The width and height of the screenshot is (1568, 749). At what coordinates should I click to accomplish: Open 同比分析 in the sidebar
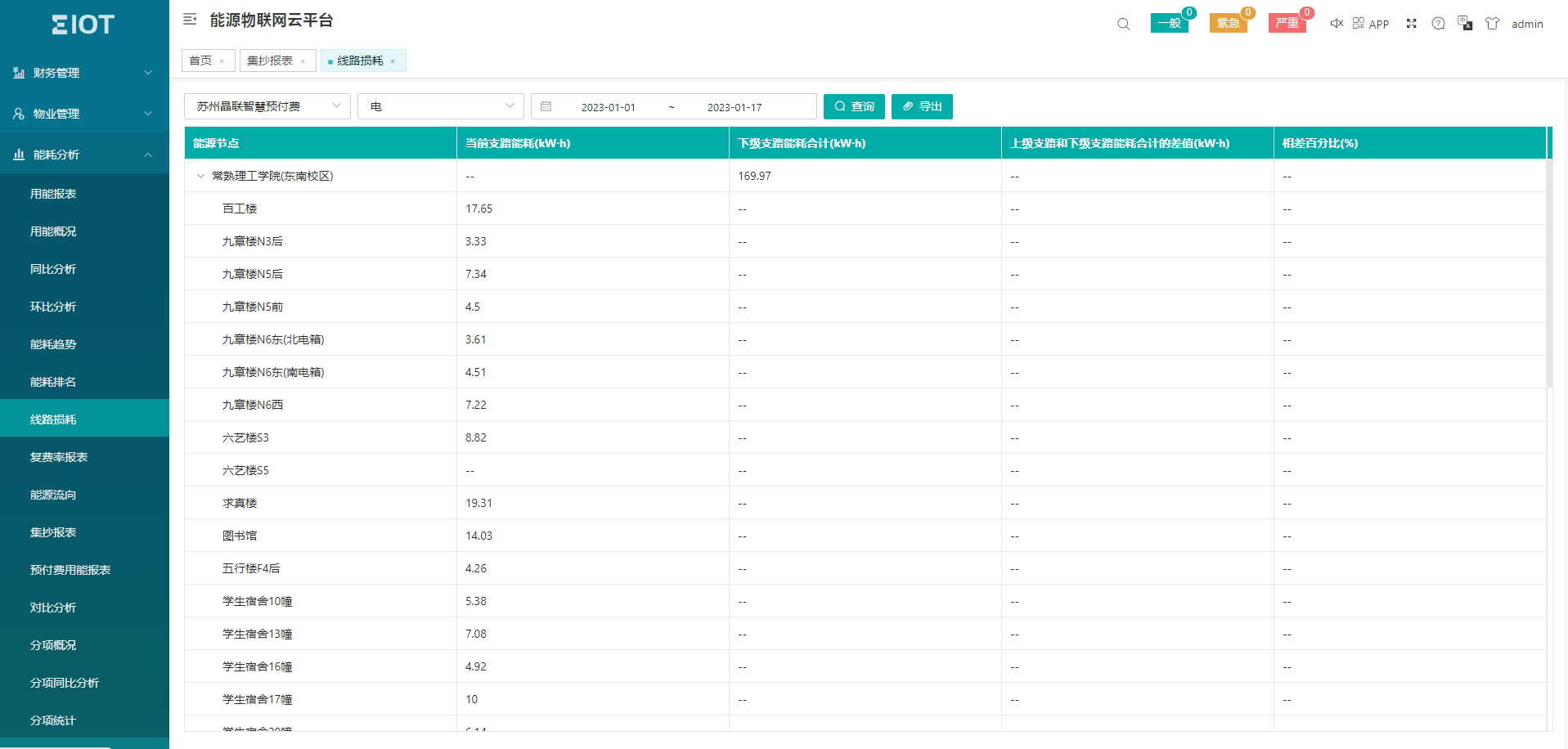click(x=85, y=269)
